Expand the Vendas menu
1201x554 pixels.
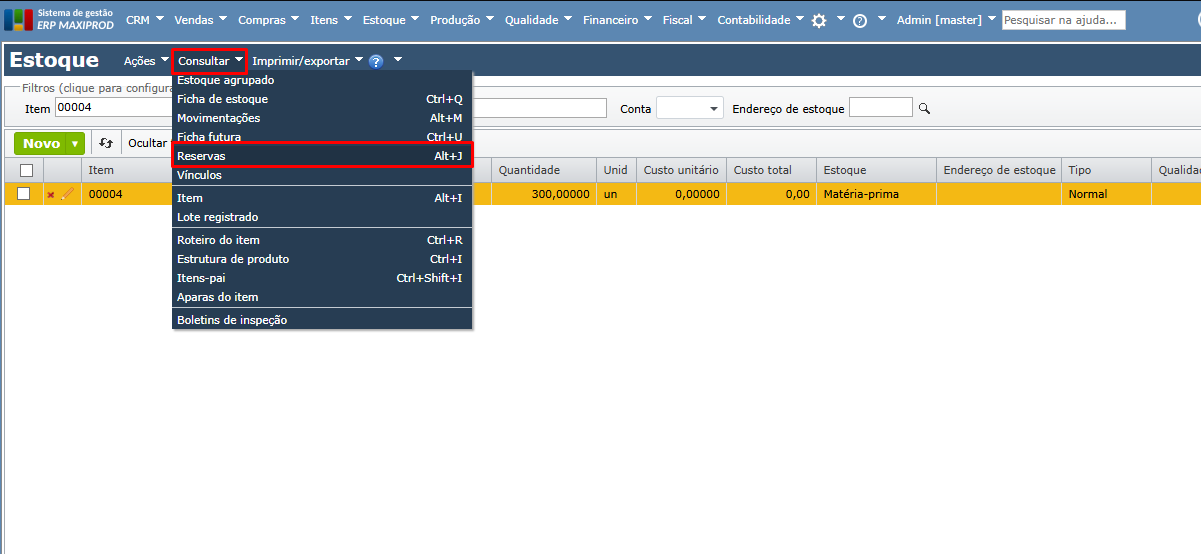(x=201, y=20)
